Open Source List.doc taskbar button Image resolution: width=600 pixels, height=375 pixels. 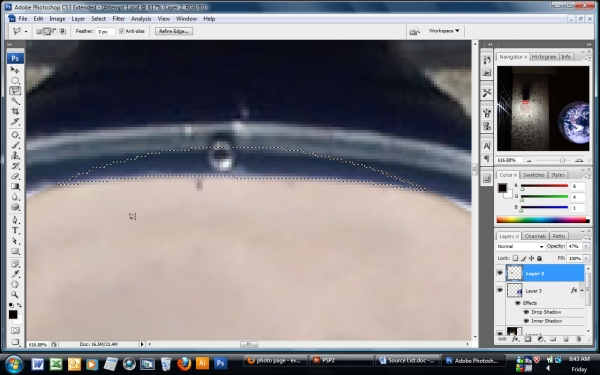click(406, 360)
